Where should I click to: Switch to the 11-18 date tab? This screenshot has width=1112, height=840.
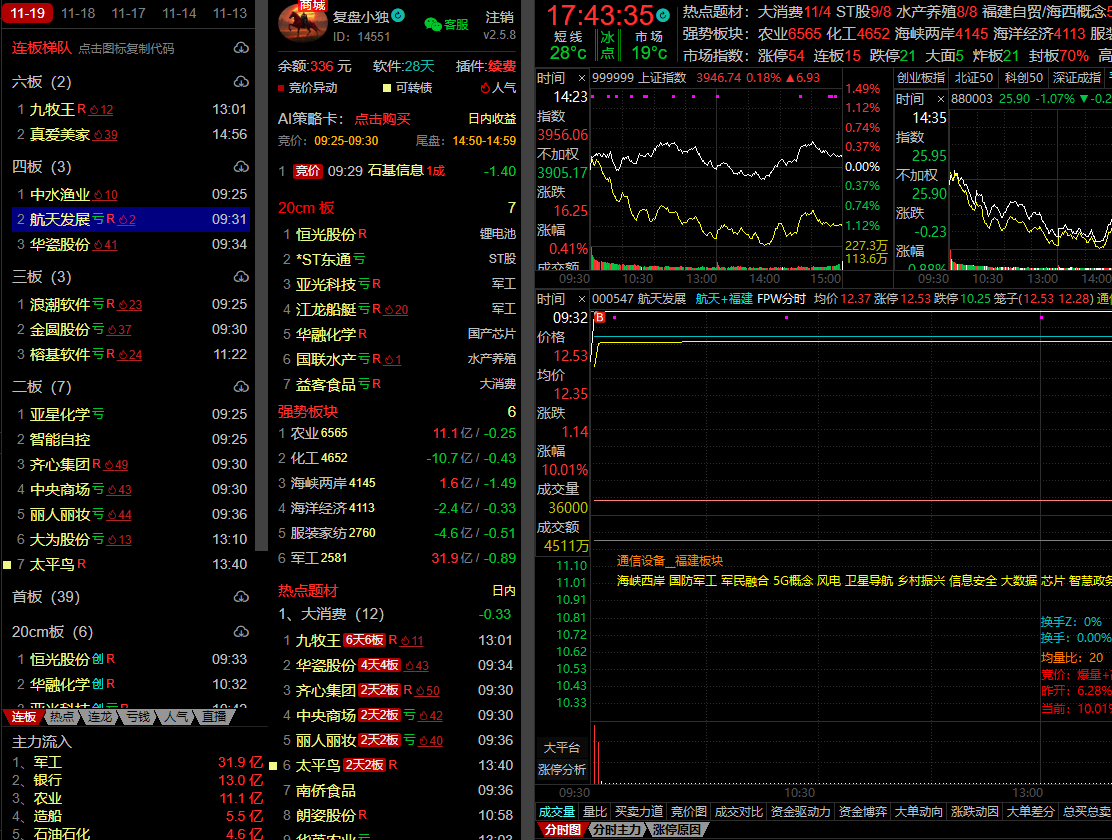click(x=78, y=13)
